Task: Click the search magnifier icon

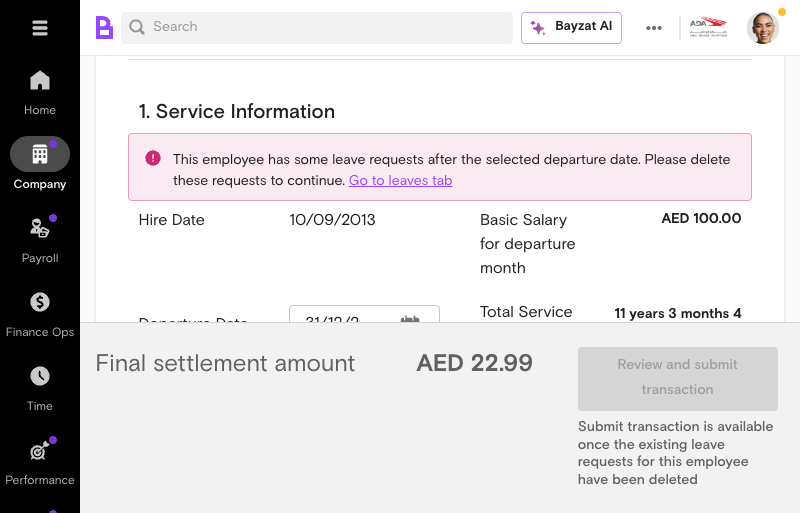Action: [137, 27]
